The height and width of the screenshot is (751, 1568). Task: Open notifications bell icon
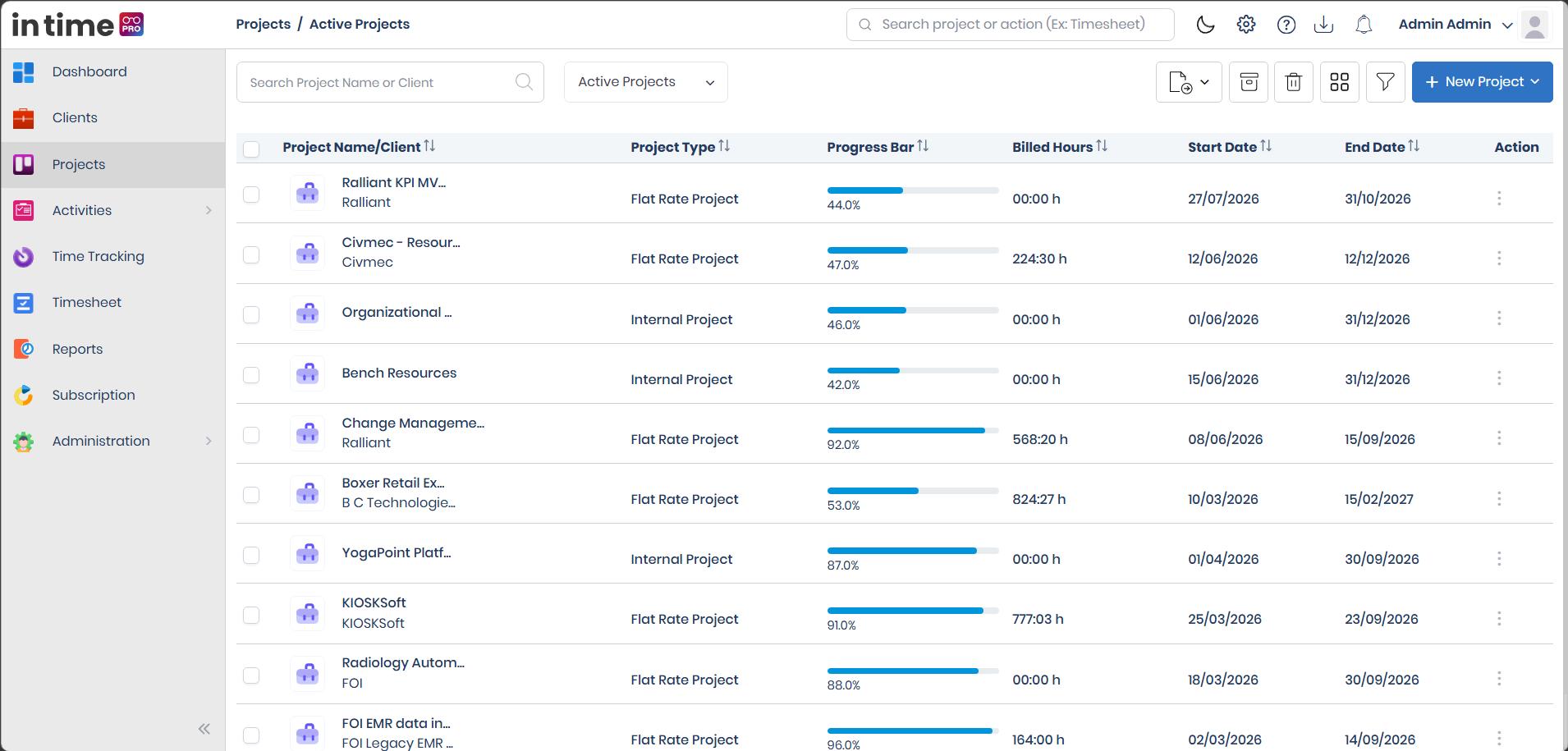[1364, 25]
